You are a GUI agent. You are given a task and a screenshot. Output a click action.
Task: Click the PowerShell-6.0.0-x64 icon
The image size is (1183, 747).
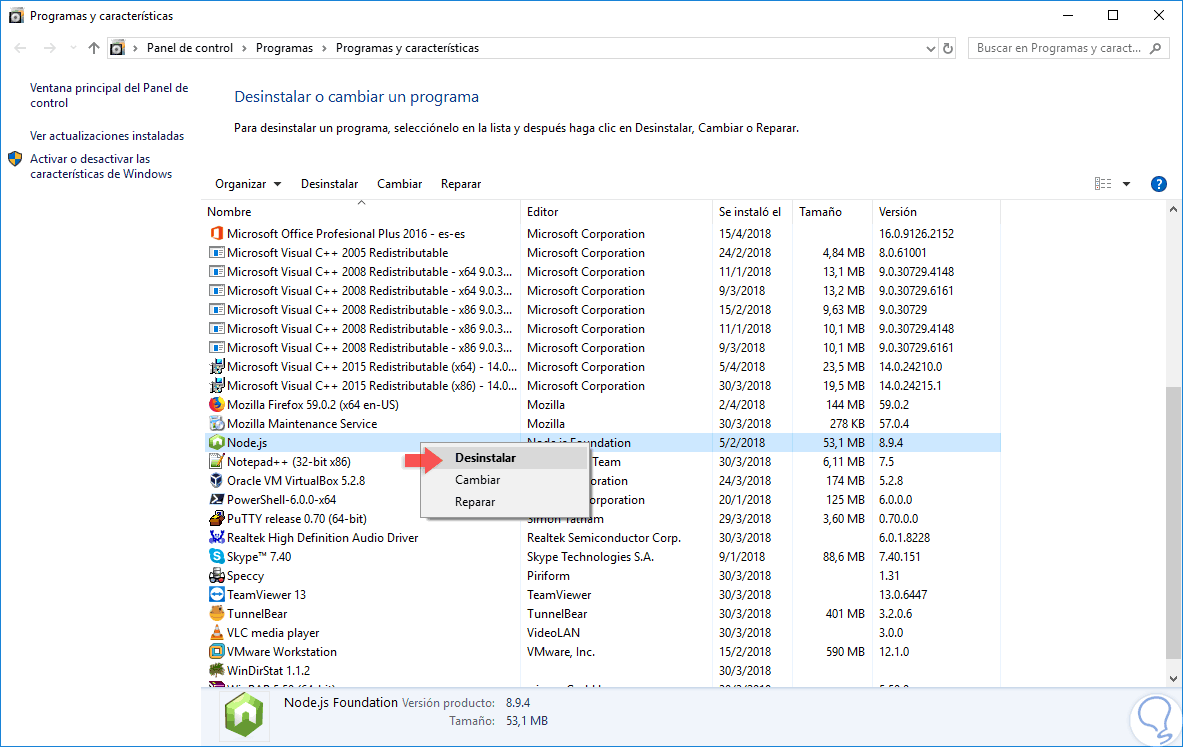[217, 500]
